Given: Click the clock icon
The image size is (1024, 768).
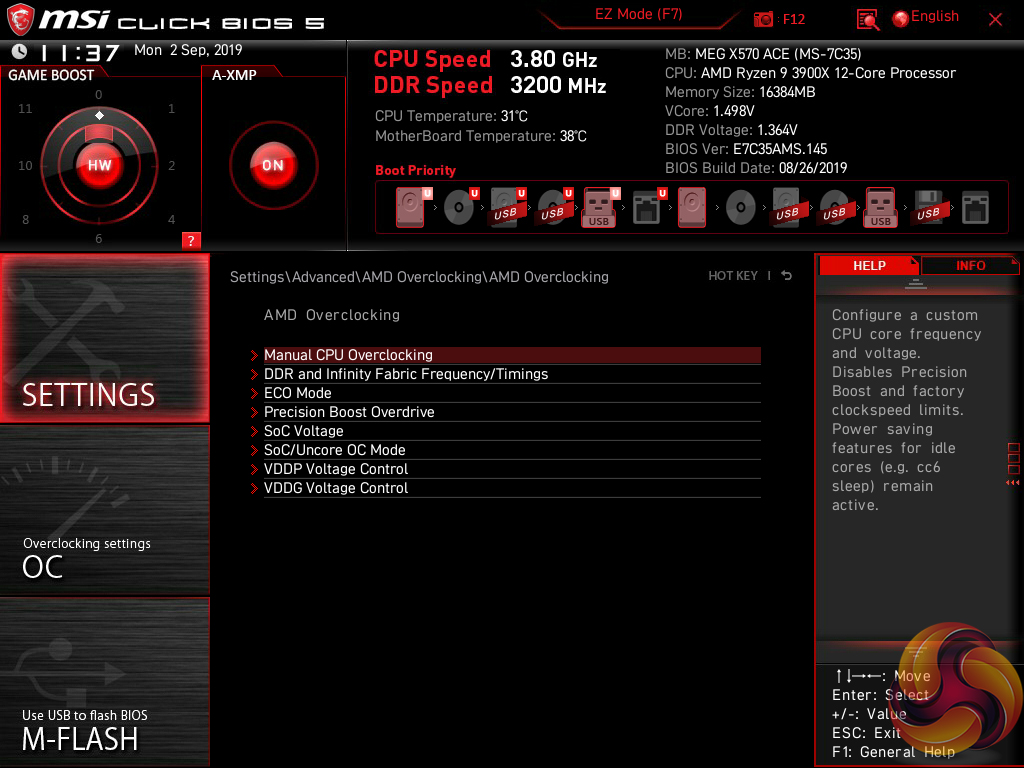Looking at the screenshot, I should click(x=20, y=51).
